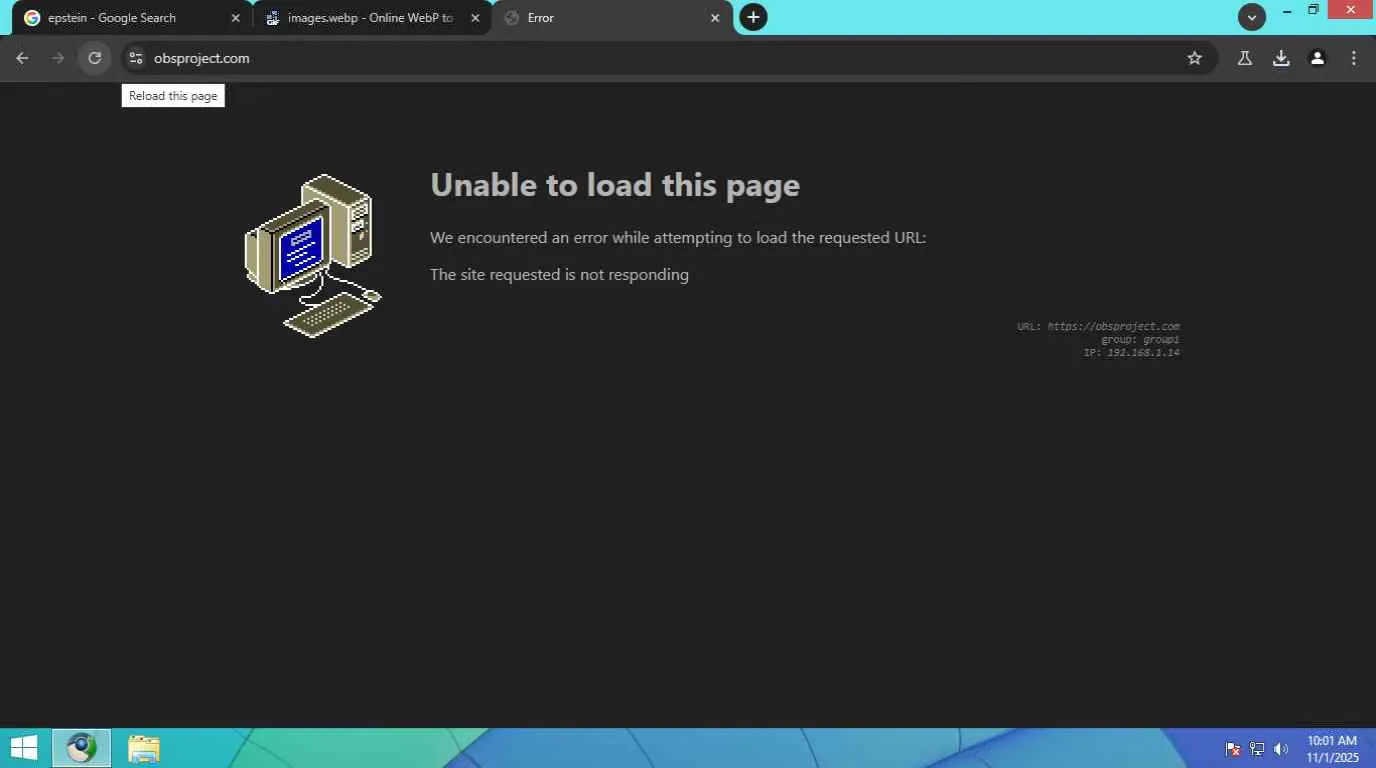The image size is (1376, 768).
Task: Click the URL https://obsproject.com error detail
Action: (1098, 326)
